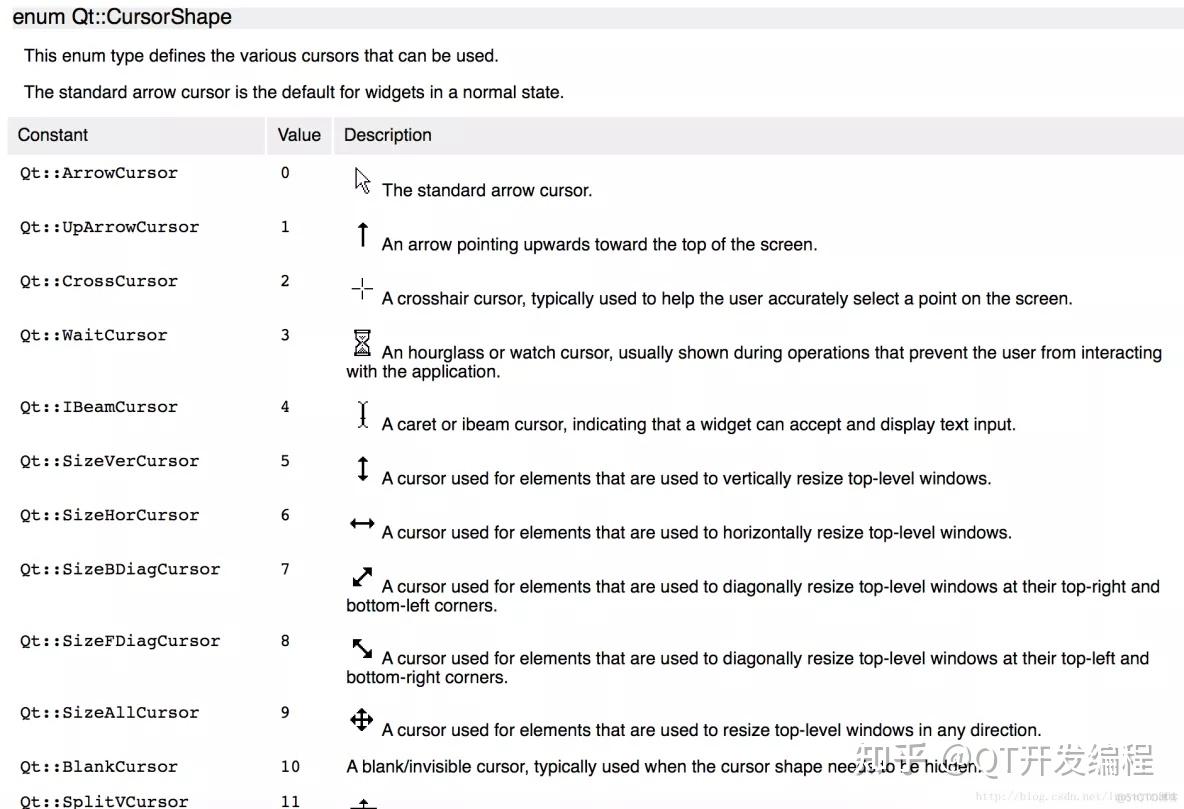Click the I-beam cursor icon
1184x809 pixels.
[363, 415]
